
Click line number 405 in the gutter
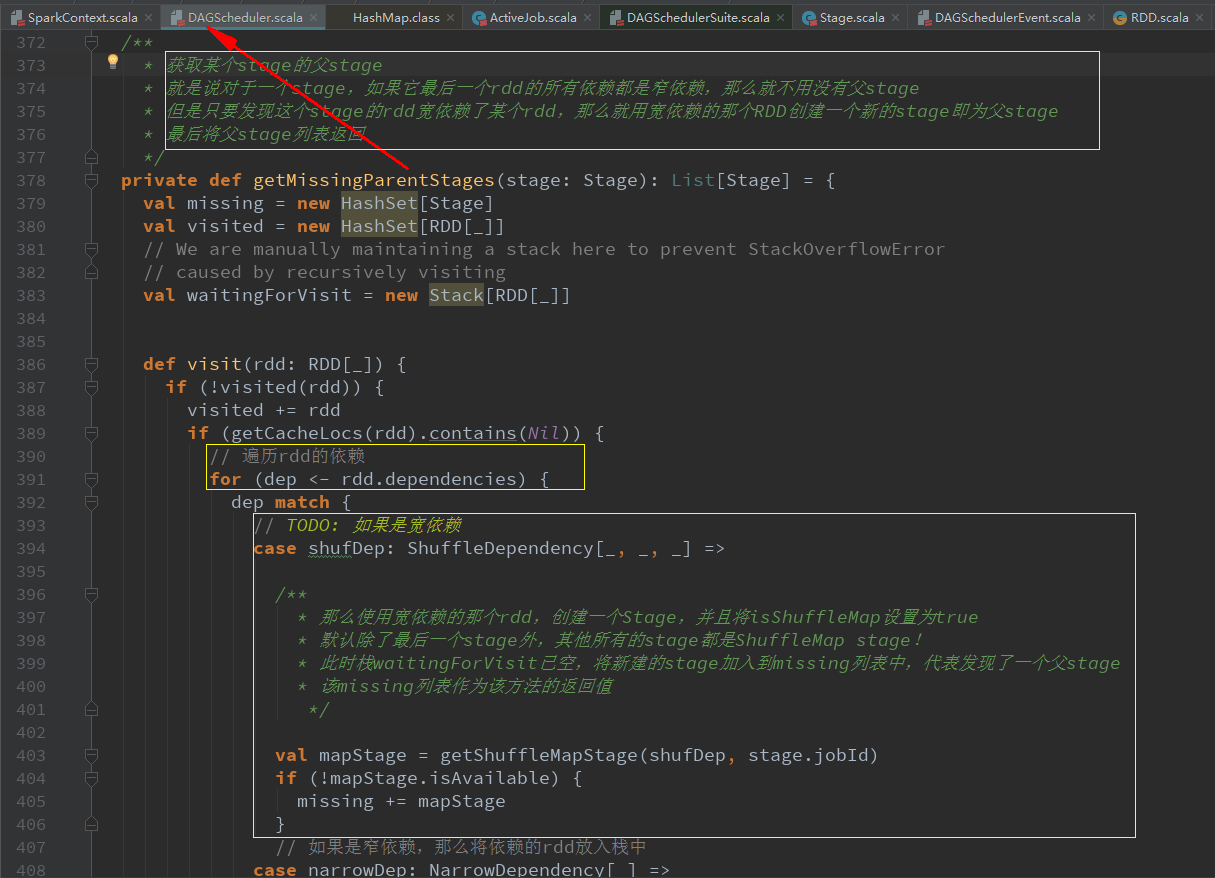[31, 801]
